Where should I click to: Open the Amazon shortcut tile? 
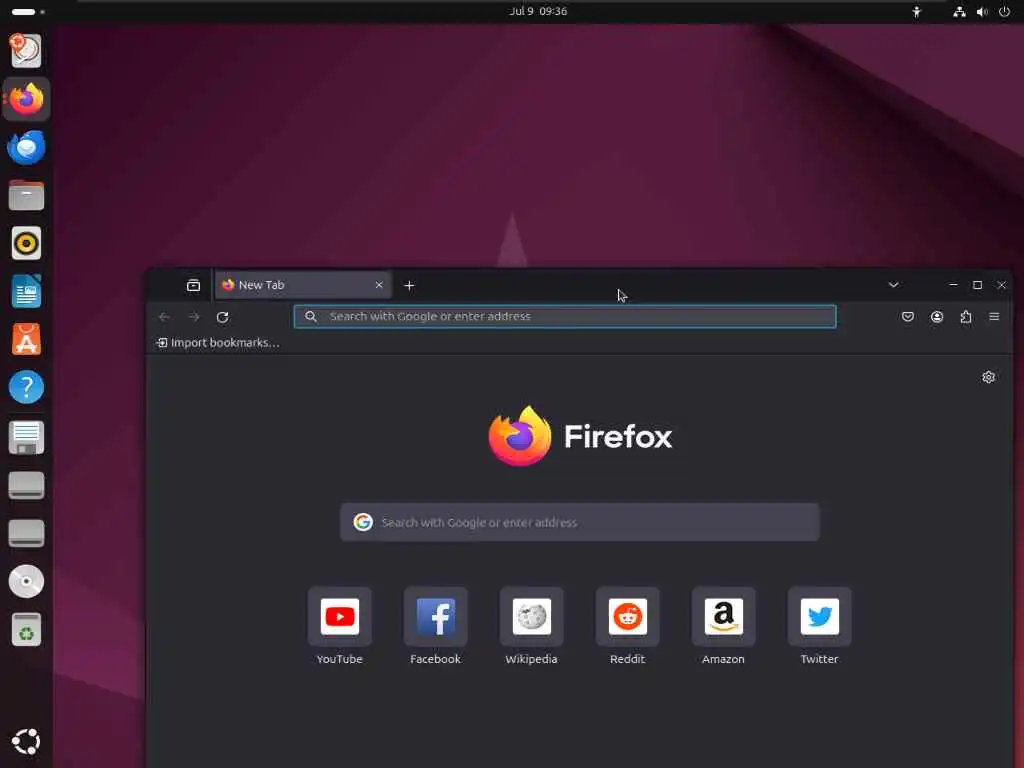click(724, 616)
